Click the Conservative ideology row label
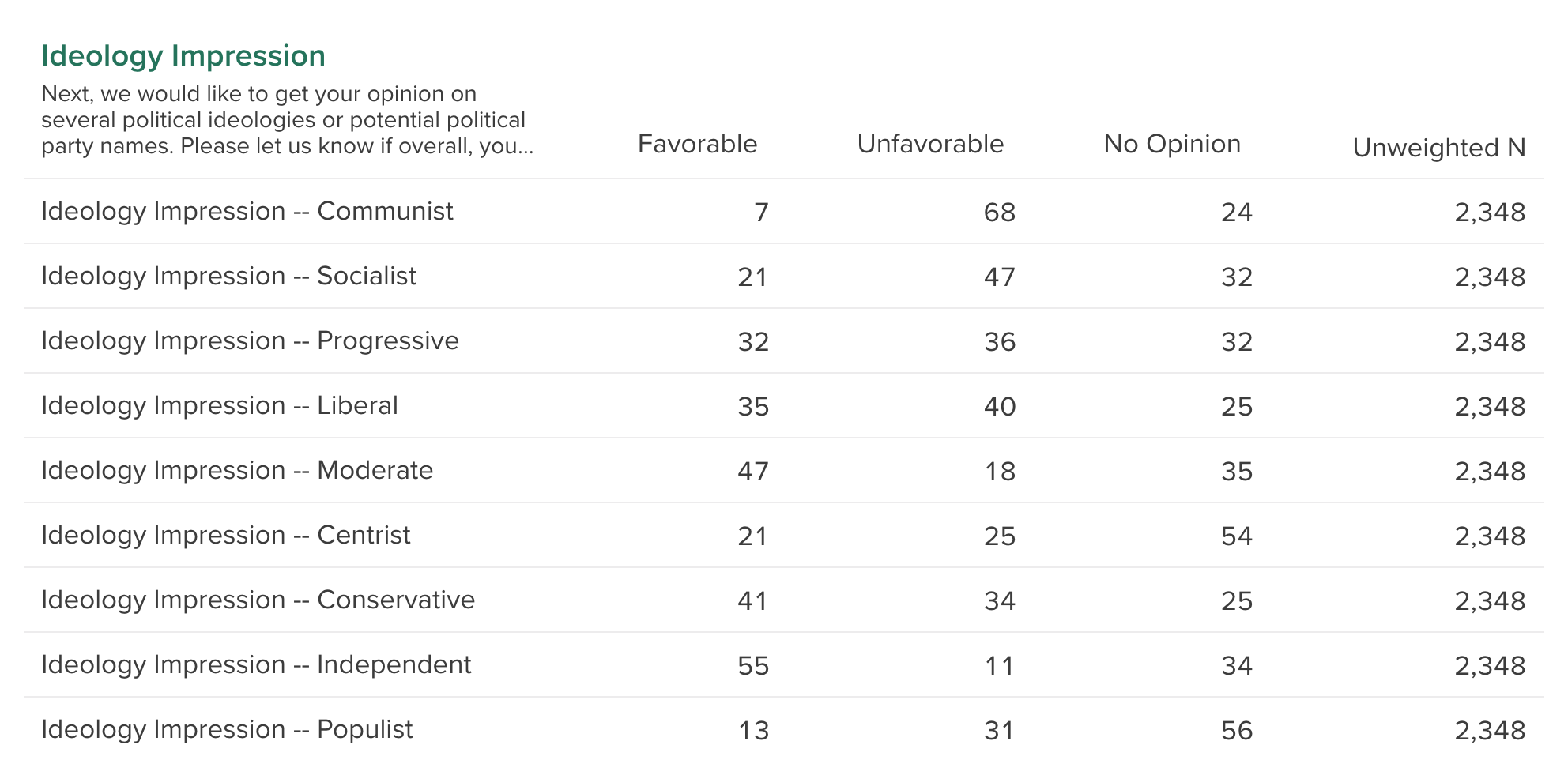This screenshot has height=760, width=1568. [258, 600]
